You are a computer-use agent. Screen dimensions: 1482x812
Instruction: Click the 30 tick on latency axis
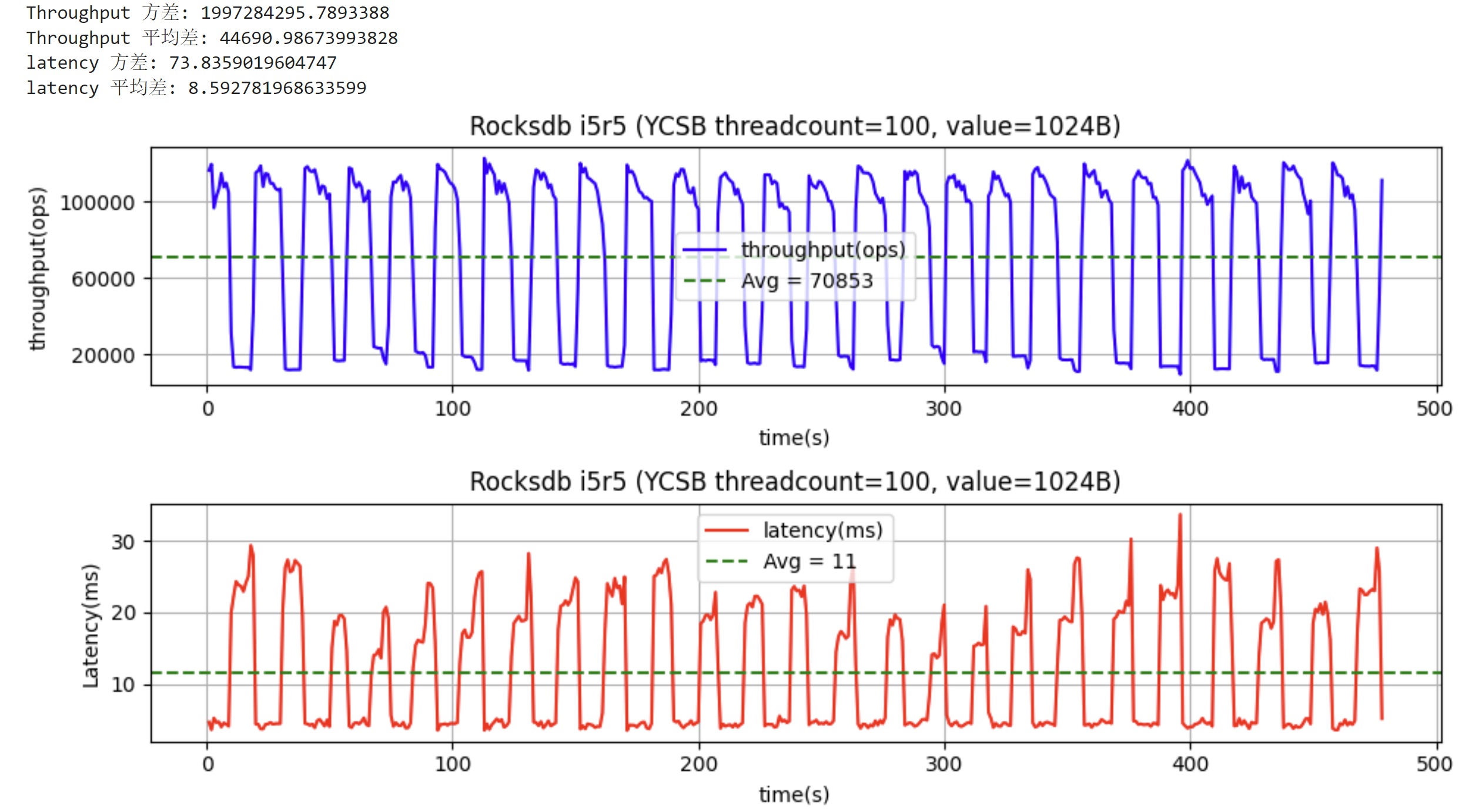pyautogui.click(x=123, y=542)
